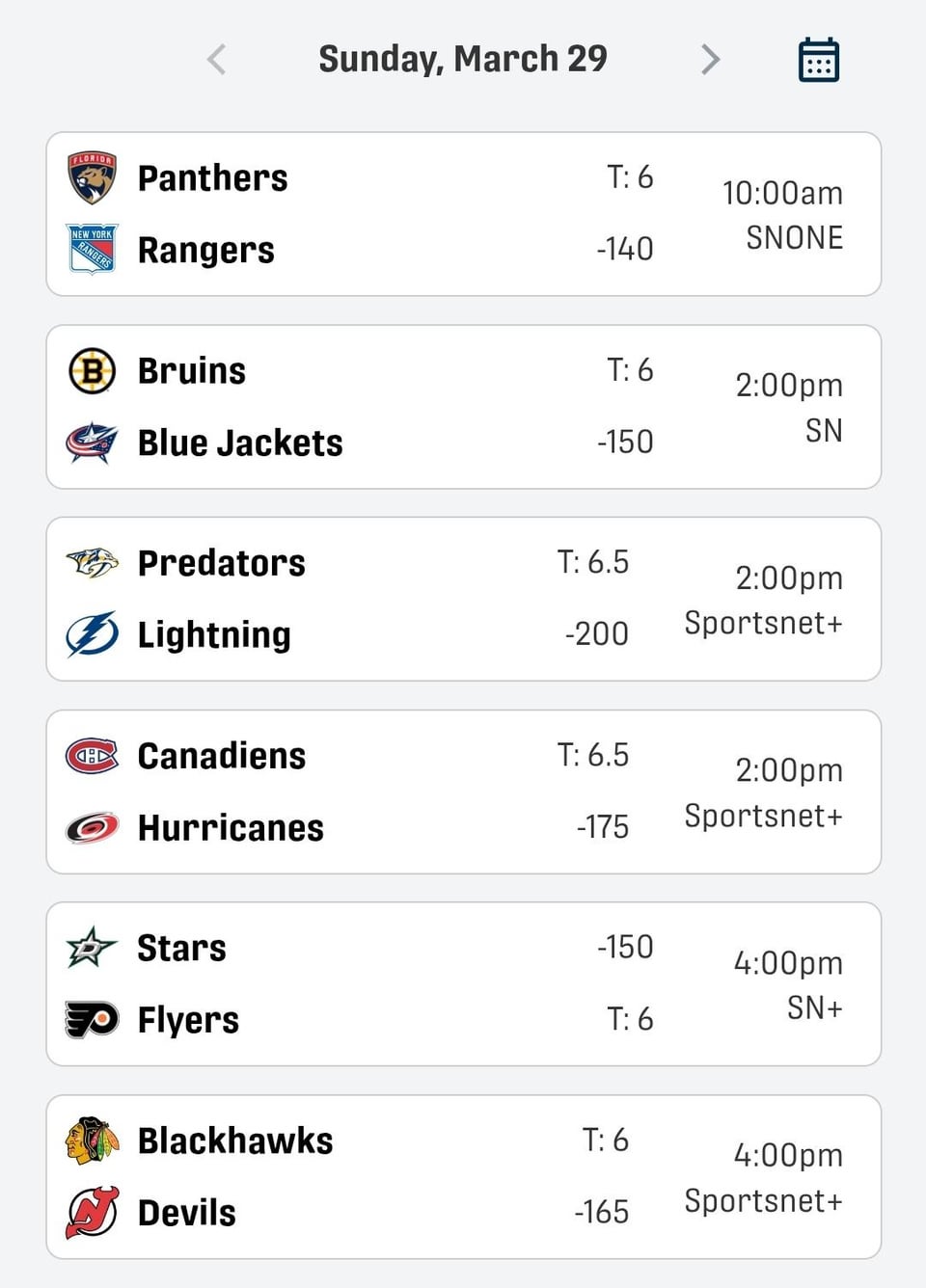This screenshot has width=926, height=1288.
Task: Click the New York Rangers logo
Action: [x=92, y=249]
